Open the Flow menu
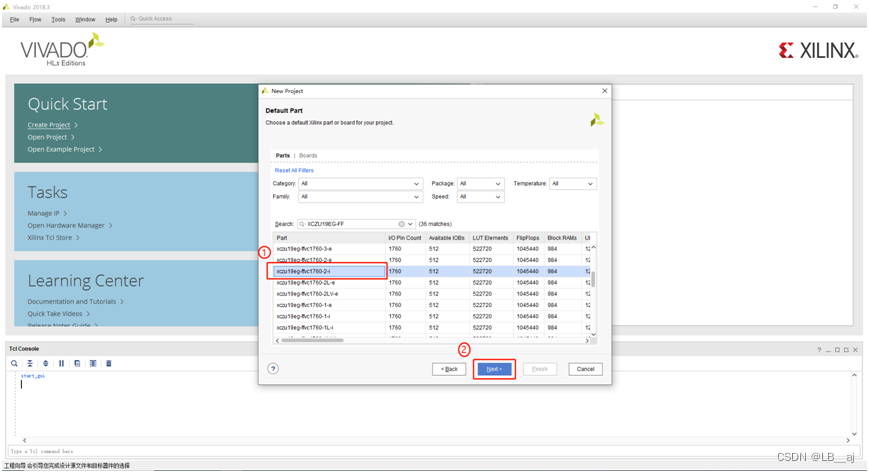The width and height of the screenshot is (869, 473). point(35,19)
